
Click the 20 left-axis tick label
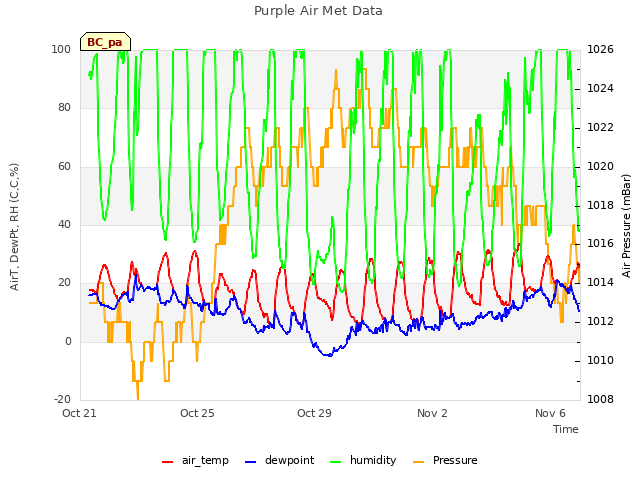[x=64, y=282]
